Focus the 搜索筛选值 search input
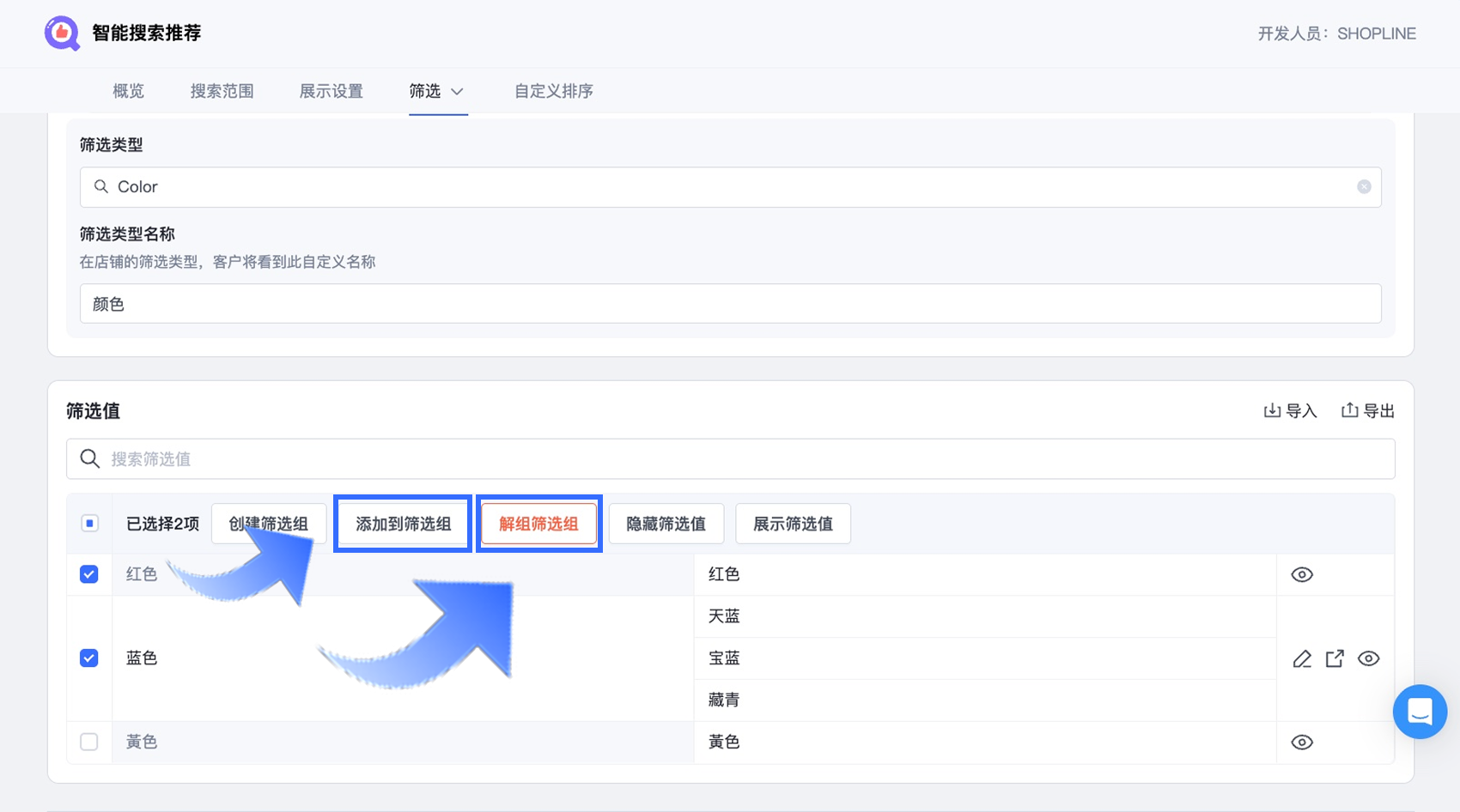Screen dimensions: 1460x812 pos(730,459)
